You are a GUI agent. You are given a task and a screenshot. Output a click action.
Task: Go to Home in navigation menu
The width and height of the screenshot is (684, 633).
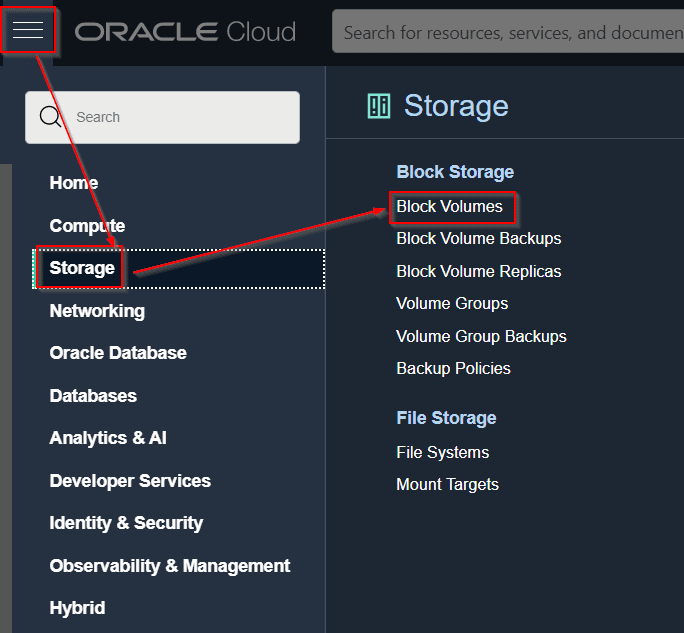tap(74, 183)
